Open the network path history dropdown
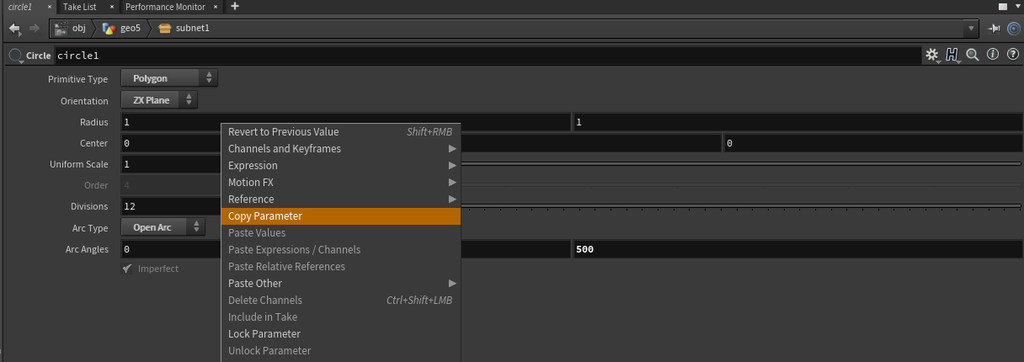The width and height of the screenshot is (1024, 362). point(971,29)
